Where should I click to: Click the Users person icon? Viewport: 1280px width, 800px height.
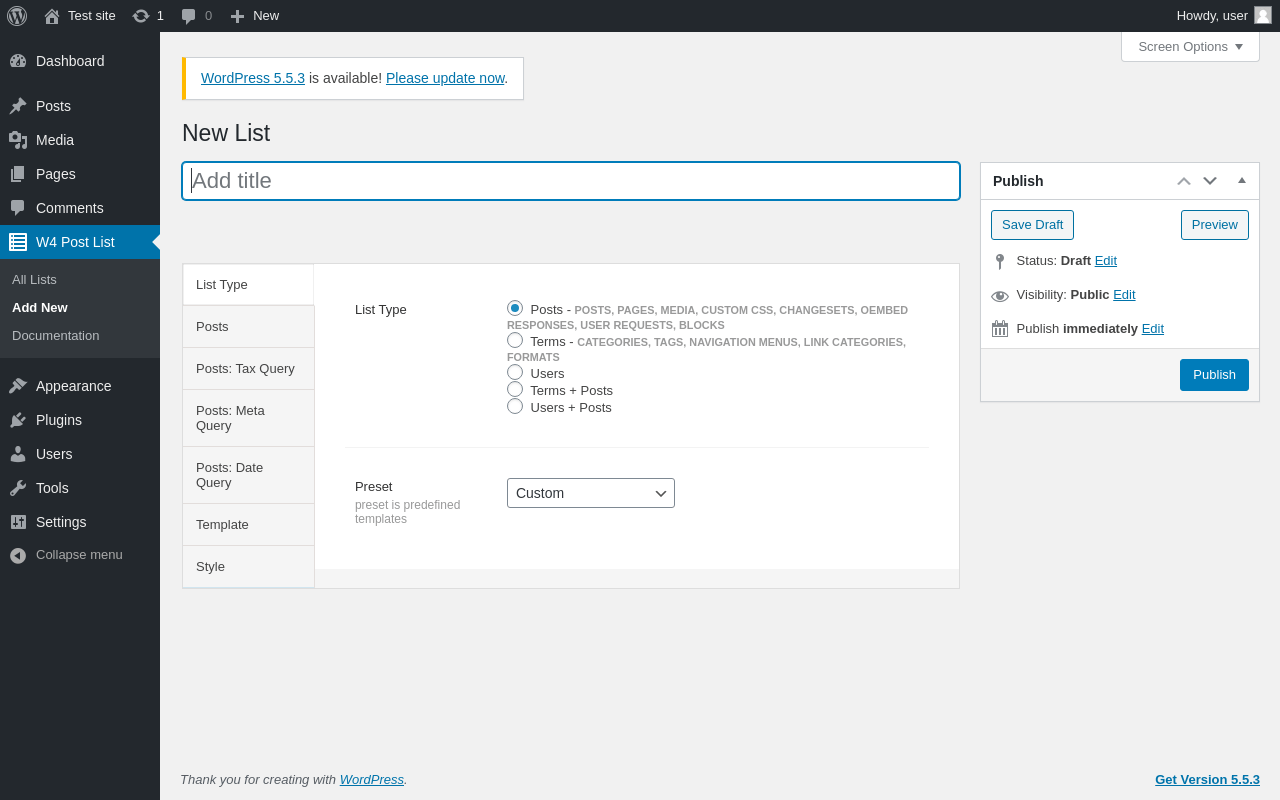tap(18, 454)
